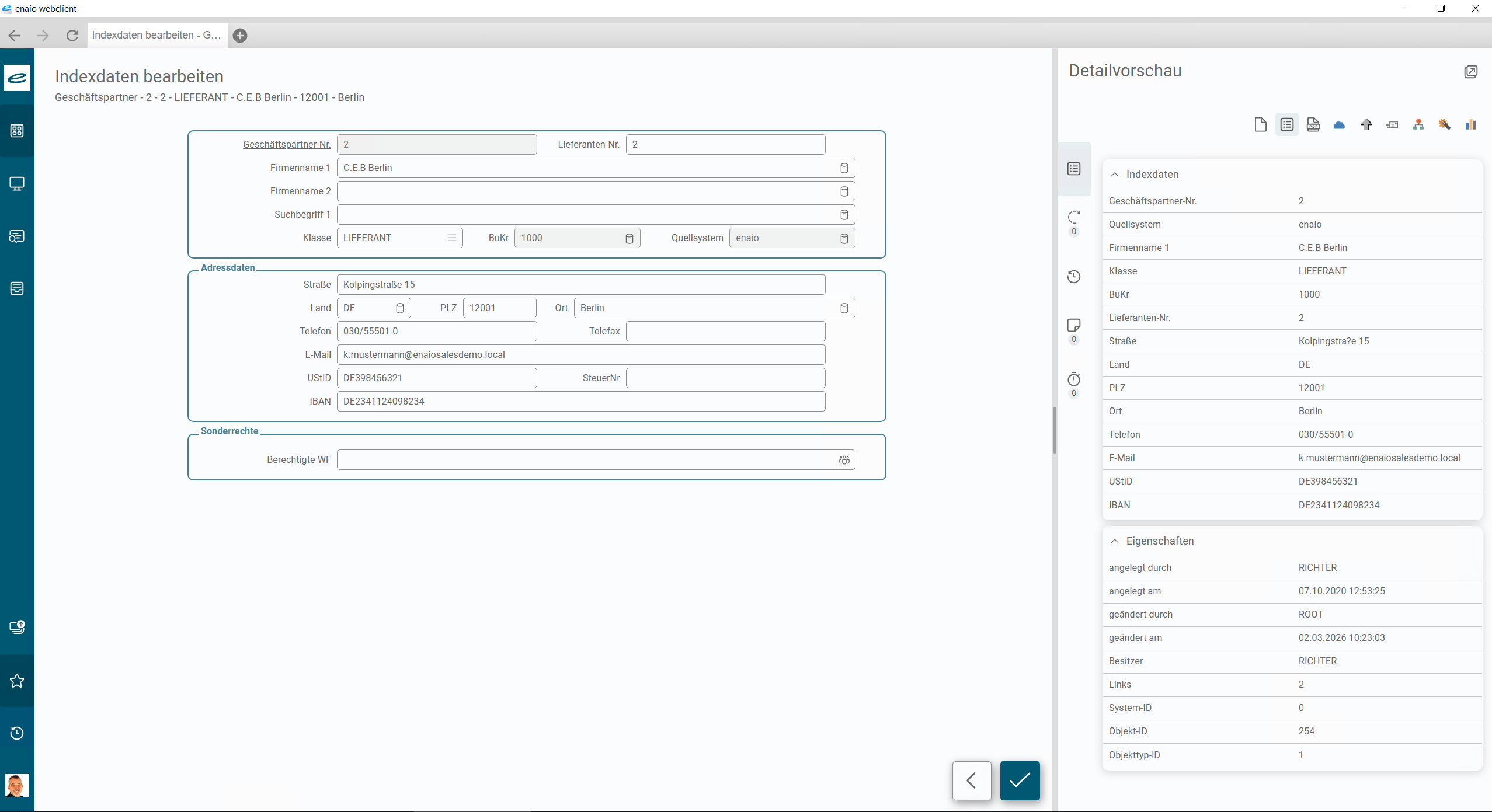Viewport: 1492px width, 812px height.
Task: Confirm changes with the checkmark button
Action: pos(1020,780)
